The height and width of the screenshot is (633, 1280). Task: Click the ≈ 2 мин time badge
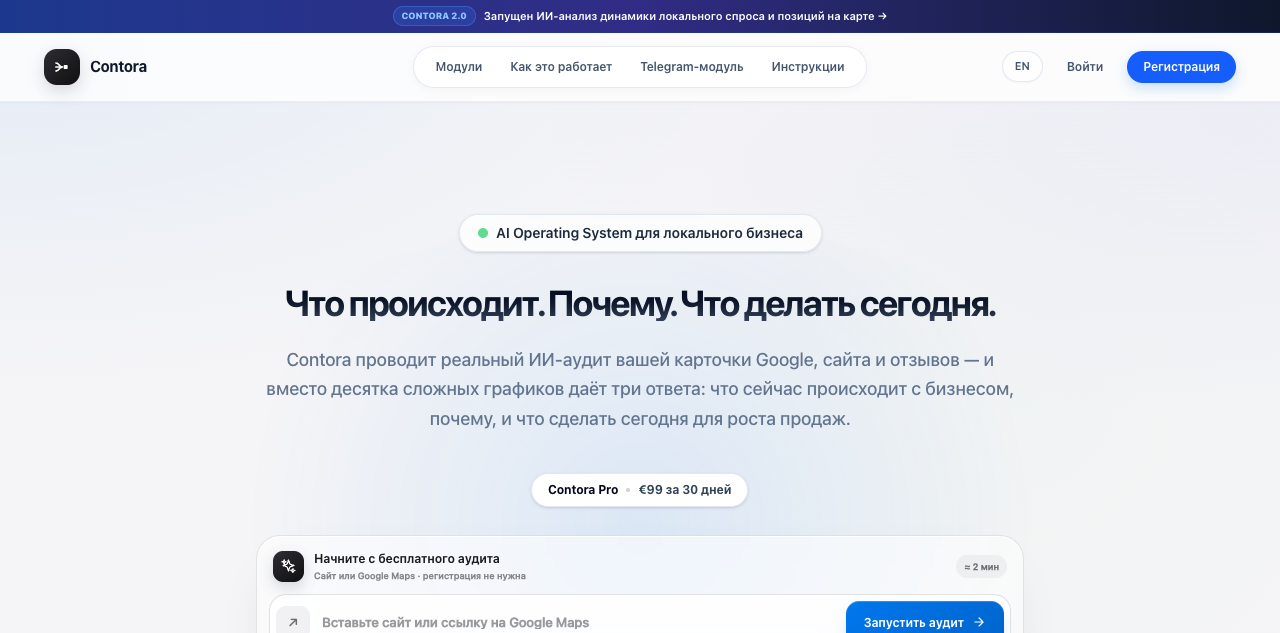pyautogui.click(x=981, y=567)
